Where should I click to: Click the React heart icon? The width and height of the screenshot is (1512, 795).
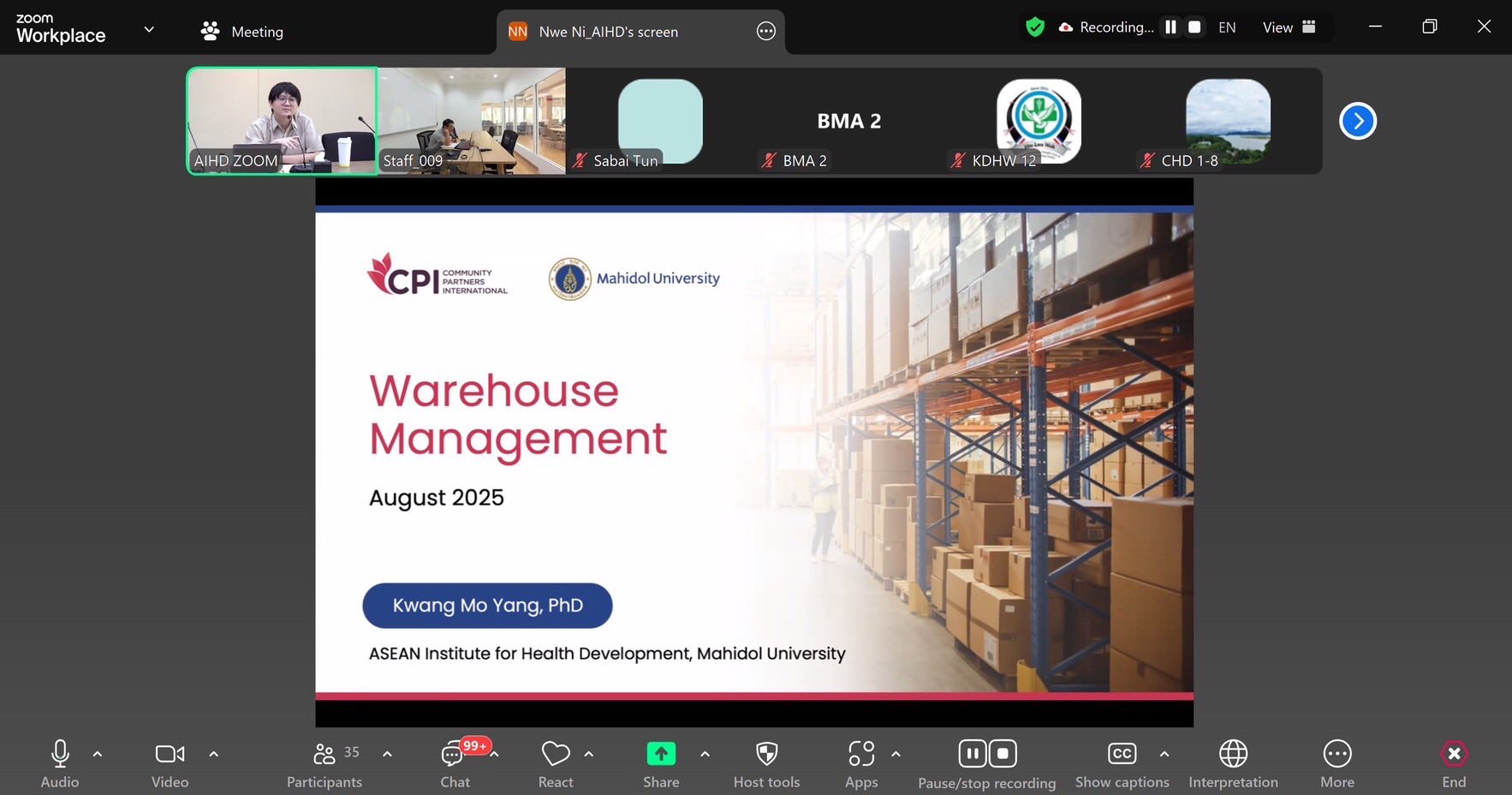[556, 755]
